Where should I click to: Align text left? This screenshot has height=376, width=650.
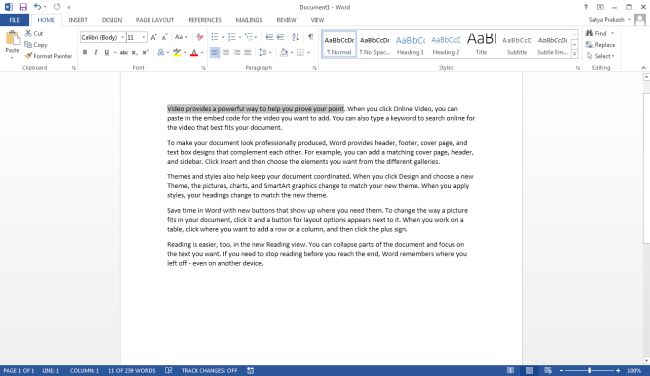click(215, 52)
